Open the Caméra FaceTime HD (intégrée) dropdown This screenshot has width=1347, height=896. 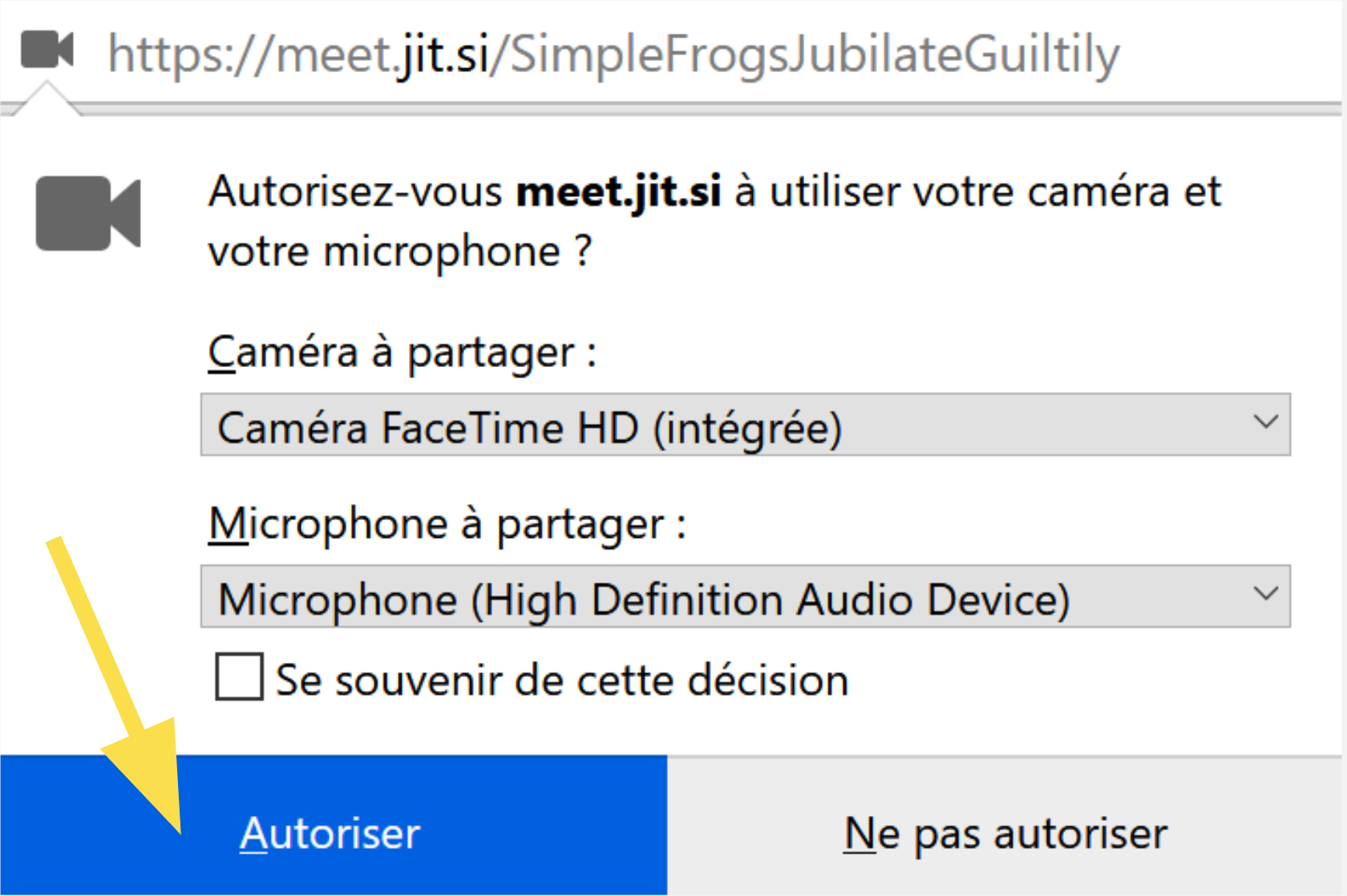pos(745,425)
